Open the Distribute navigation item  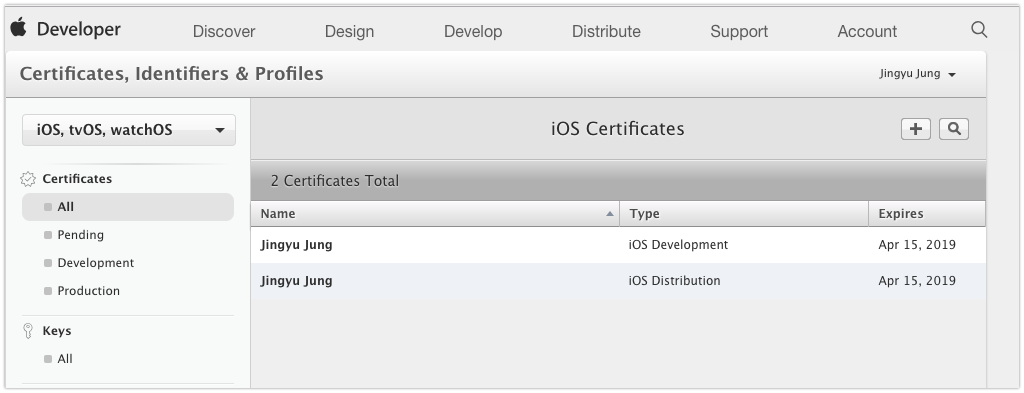click(606, 31)
